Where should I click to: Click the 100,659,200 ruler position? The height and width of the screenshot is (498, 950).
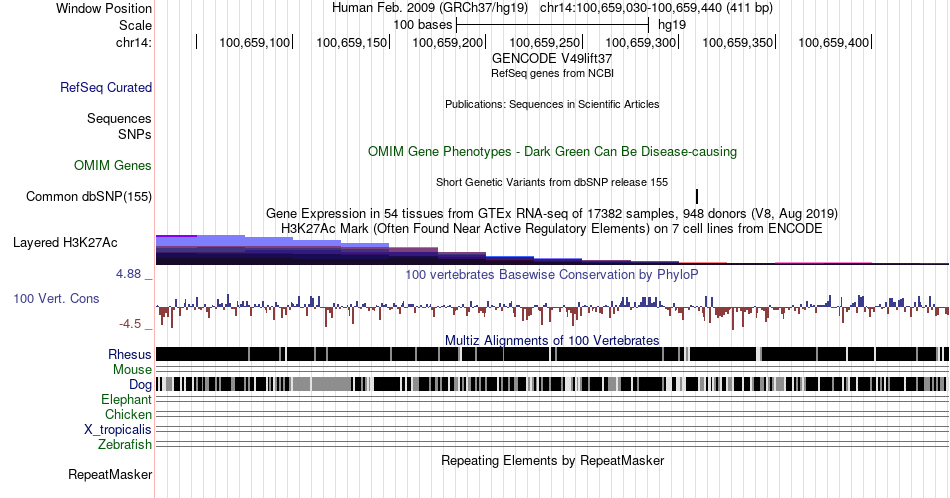point(448,42)
